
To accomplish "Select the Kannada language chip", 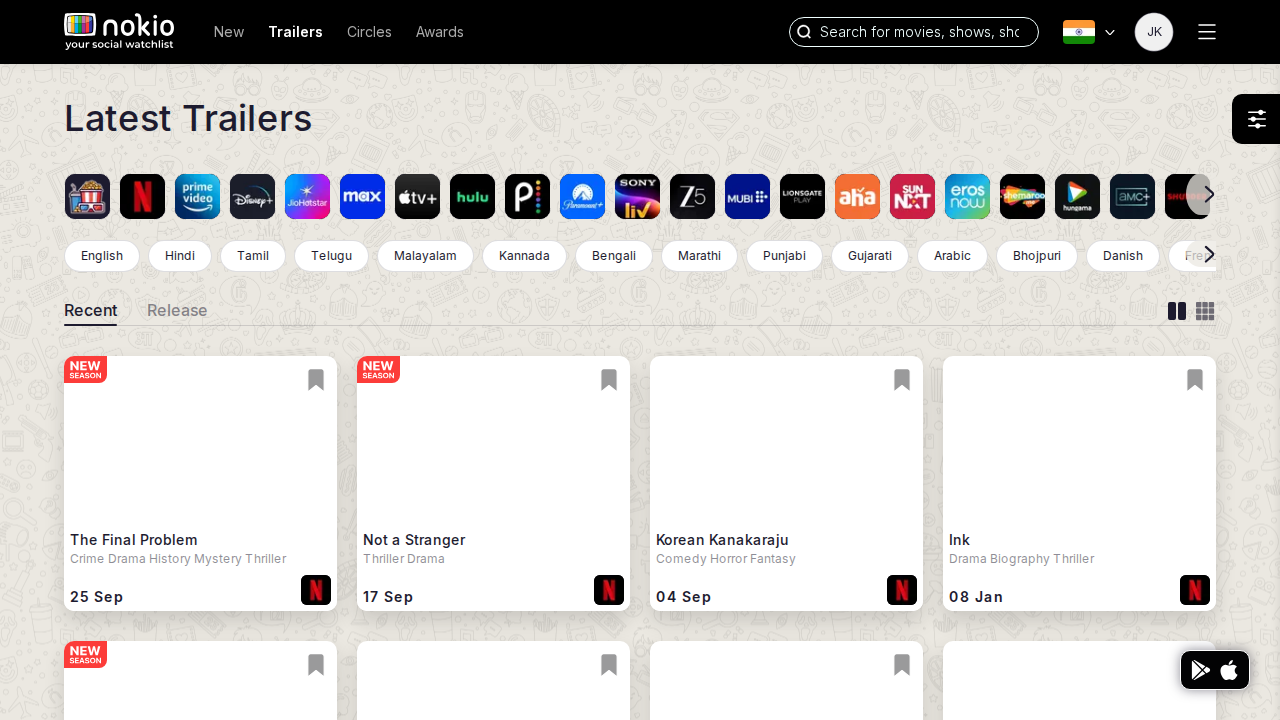I will coord(524,256).
